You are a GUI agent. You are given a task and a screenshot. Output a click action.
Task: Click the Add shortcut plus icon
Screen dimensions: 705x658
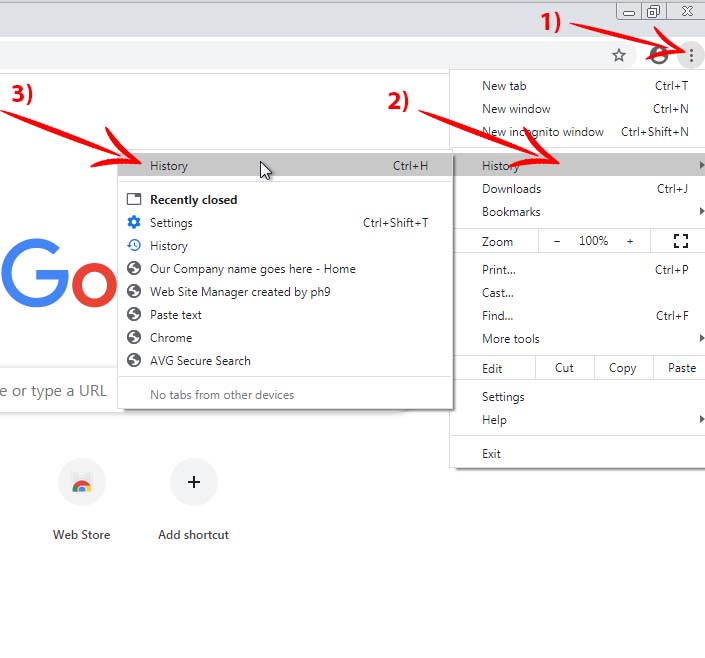(194, 483)
